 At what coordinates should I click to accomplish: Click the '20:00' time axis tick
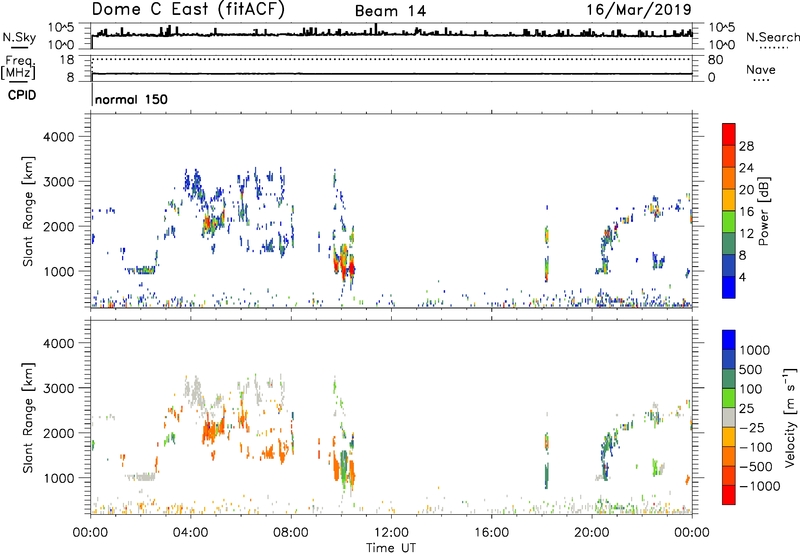[592, 533]
